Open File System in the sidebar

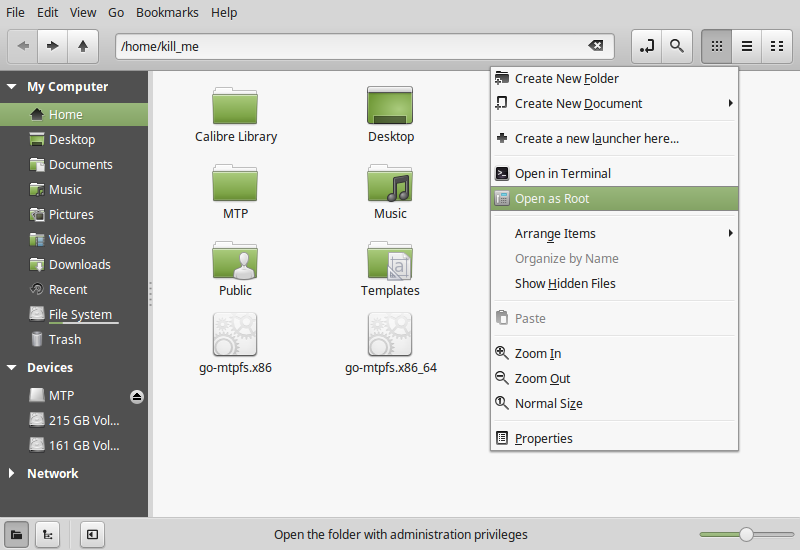[x=74, y=315]
